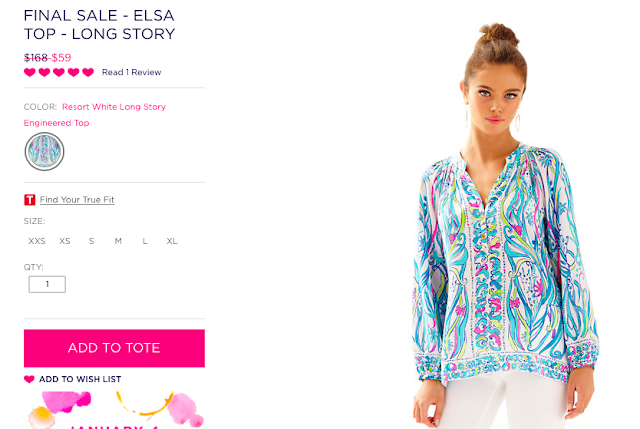Click the quantity input field
The width and height of the screenshot is (640, 429).
pyautogui.click(x=47, y=284)
